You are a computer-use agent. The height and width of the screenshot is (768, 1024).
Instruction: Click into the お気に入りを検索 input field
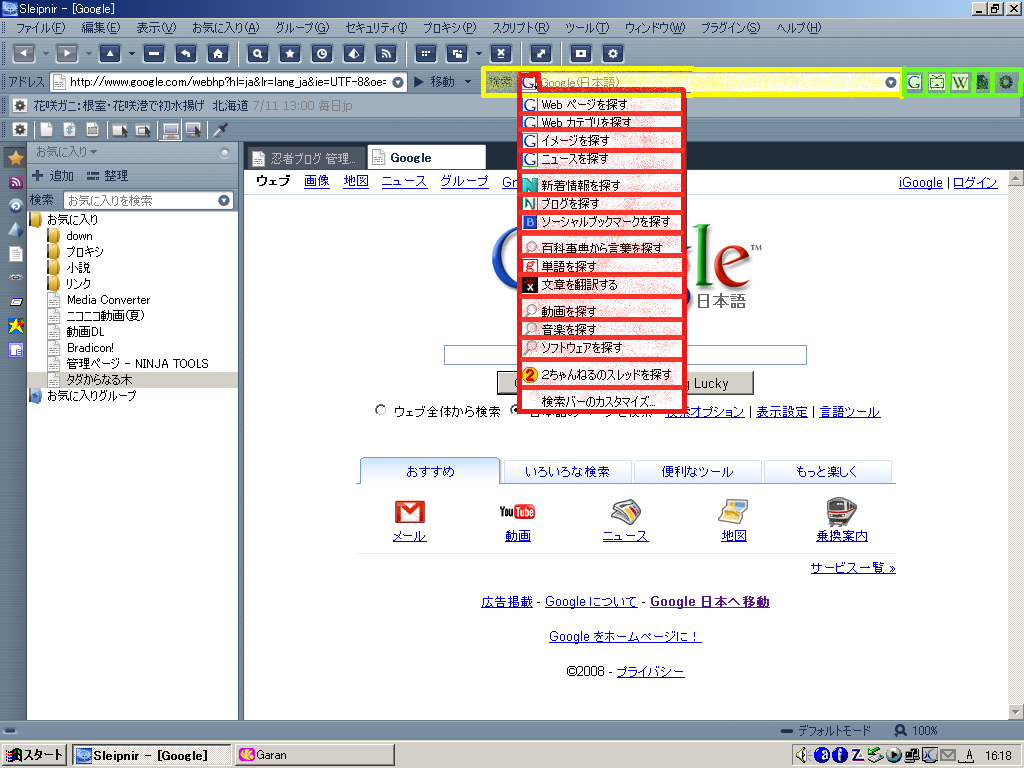tap(141, 200)
